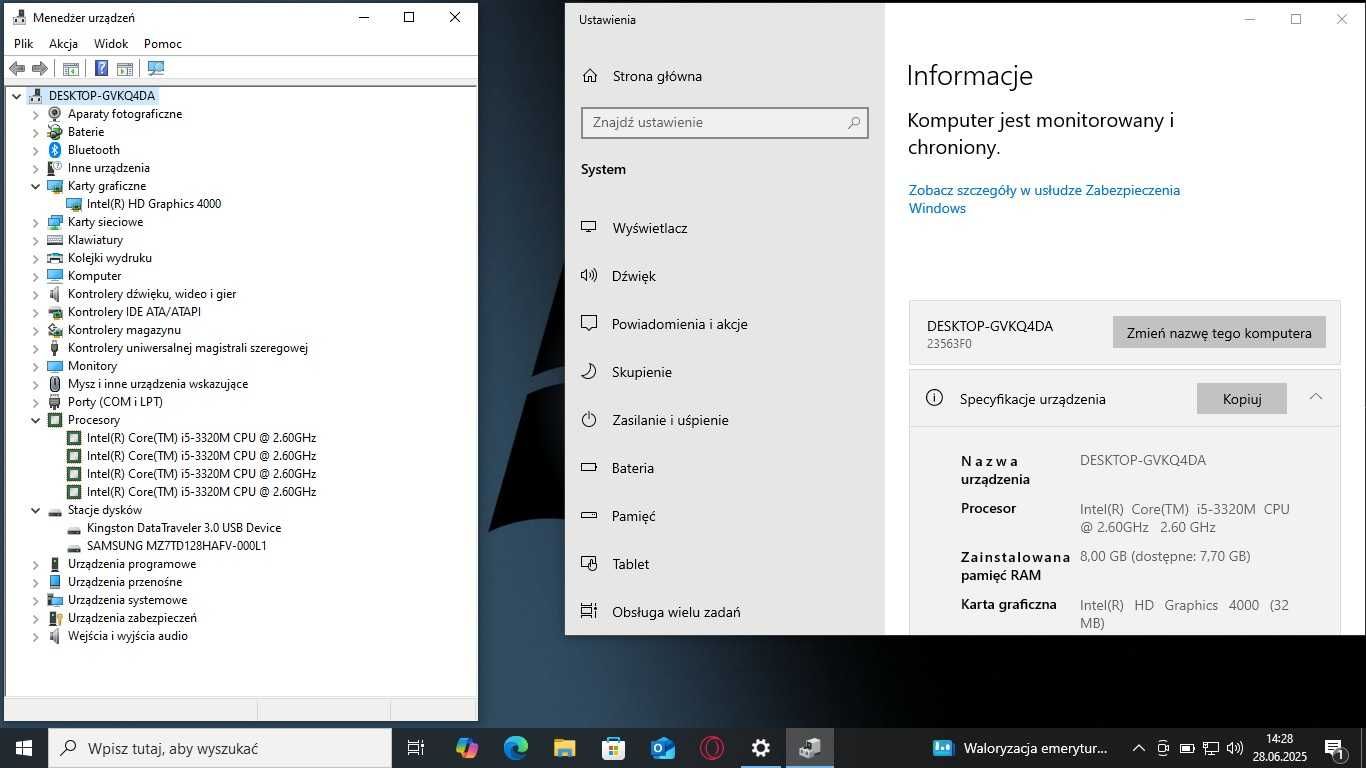
Task: Collapse the Stacje dysków node
Action: click(x=35, y=510)
